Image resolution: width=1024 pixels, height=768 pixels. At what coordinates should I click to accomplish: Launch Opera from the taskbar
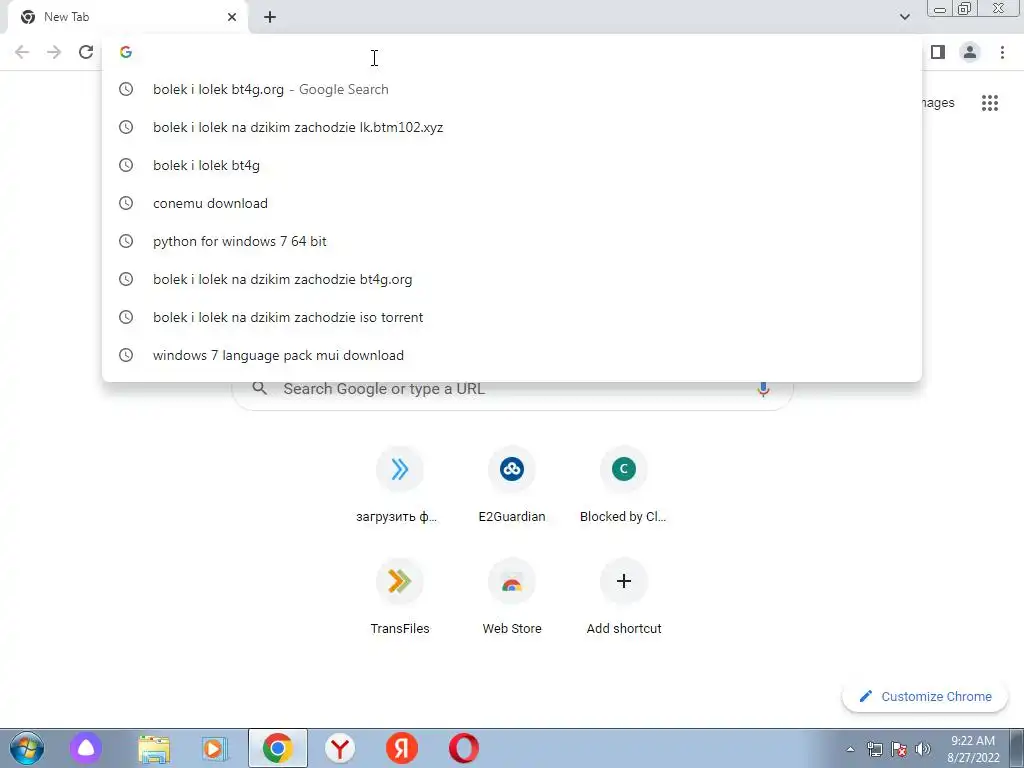[x=464, y=748]
